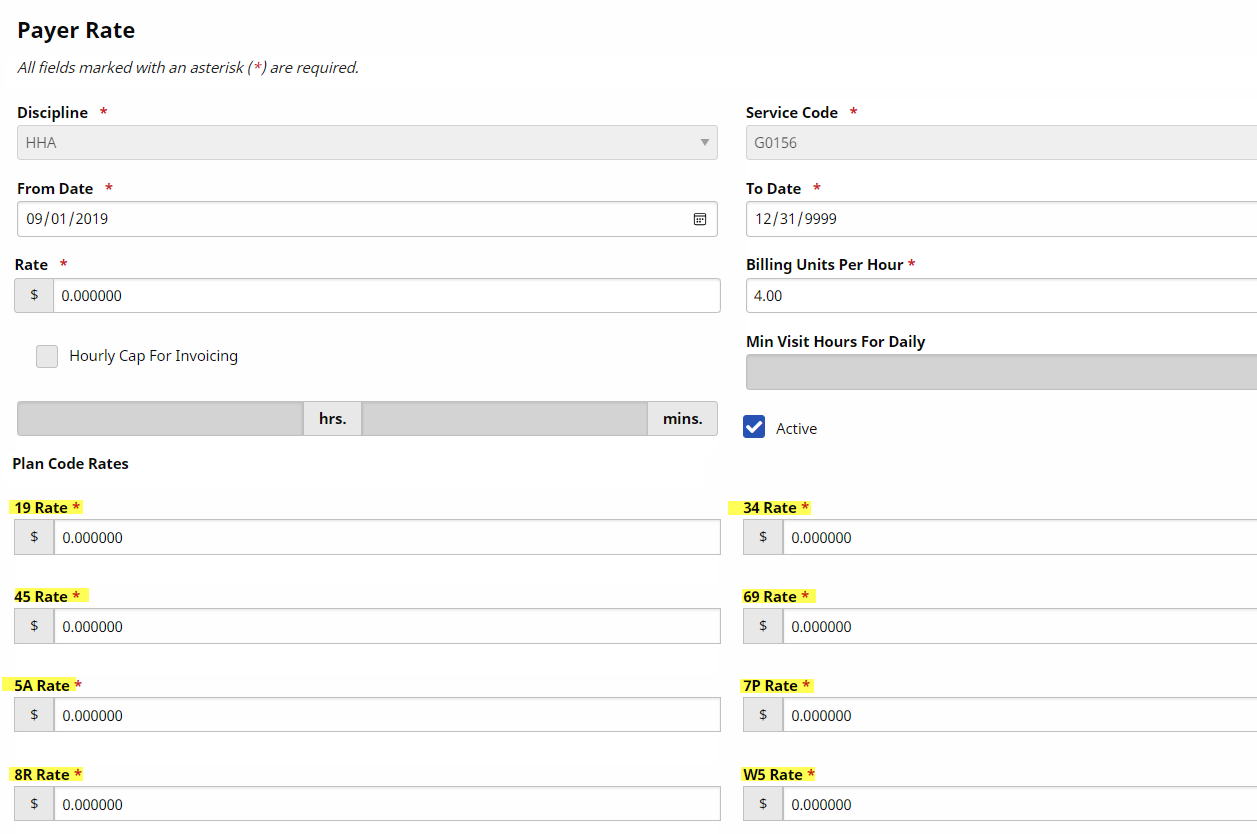This screenshot has width=1257, height=834.
Task: Click the 19 Rate input field
Action: click(x=386, y=538)
